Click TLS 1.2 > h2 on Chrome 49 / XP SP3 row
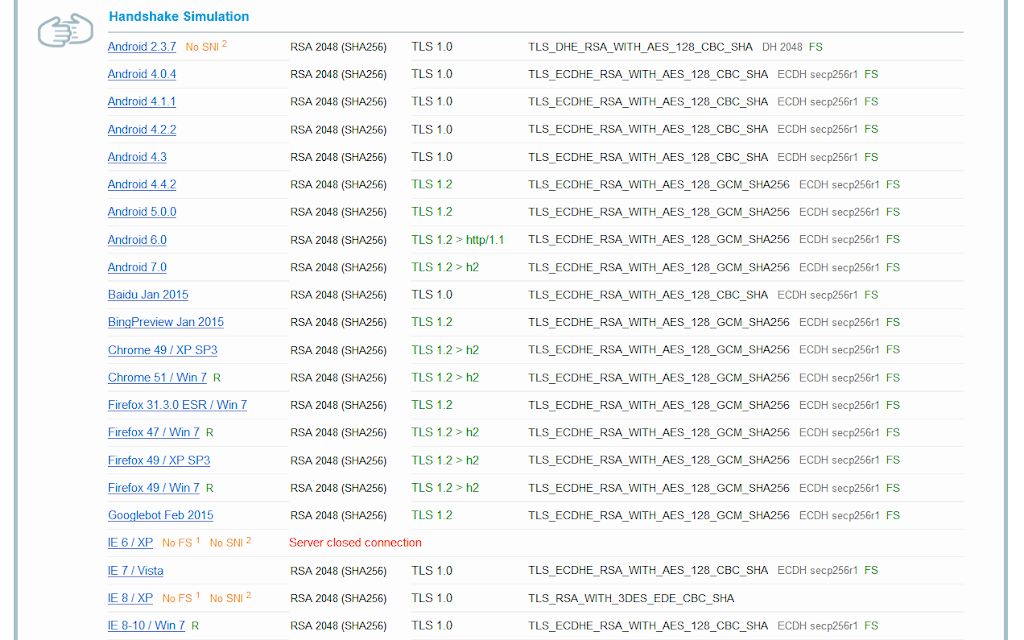 click(445, 351)
